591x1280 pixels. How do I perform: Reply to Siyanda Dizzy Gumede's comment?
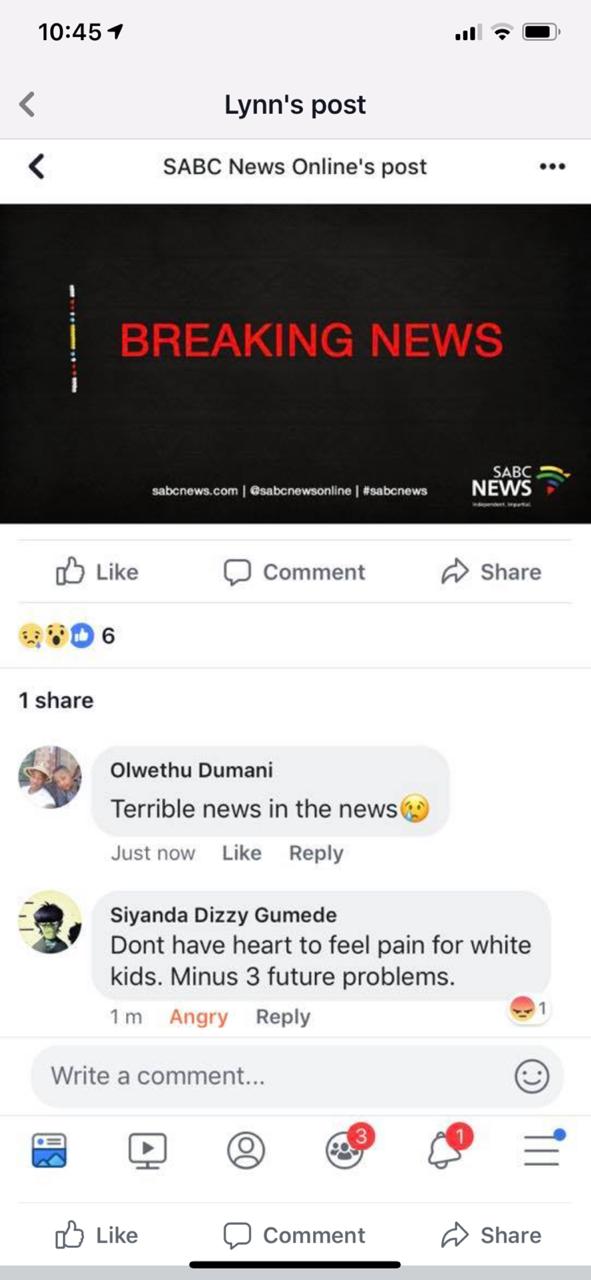click(283, 1017)
